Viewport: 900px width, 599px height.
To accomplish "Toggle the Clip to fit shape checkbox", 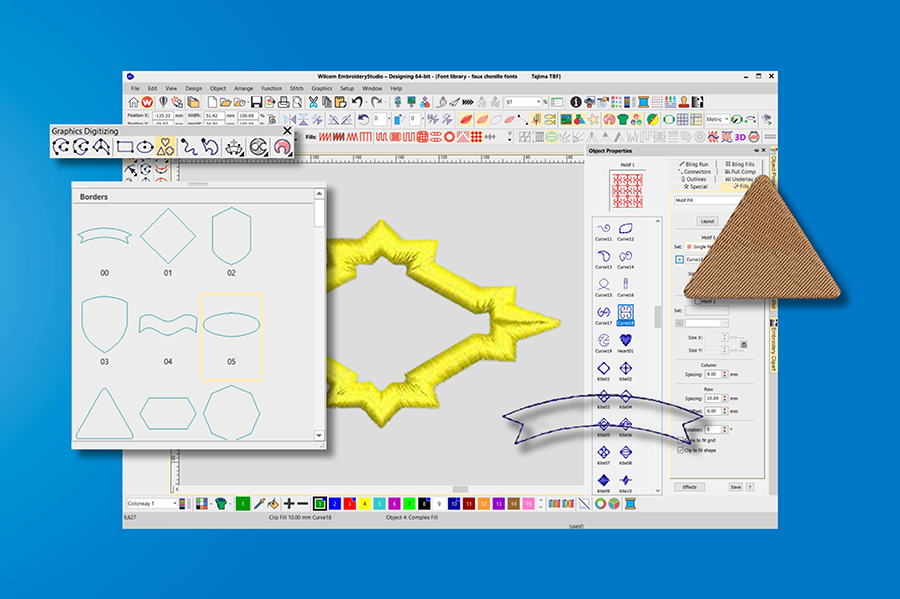I will (x=681, y=450).
